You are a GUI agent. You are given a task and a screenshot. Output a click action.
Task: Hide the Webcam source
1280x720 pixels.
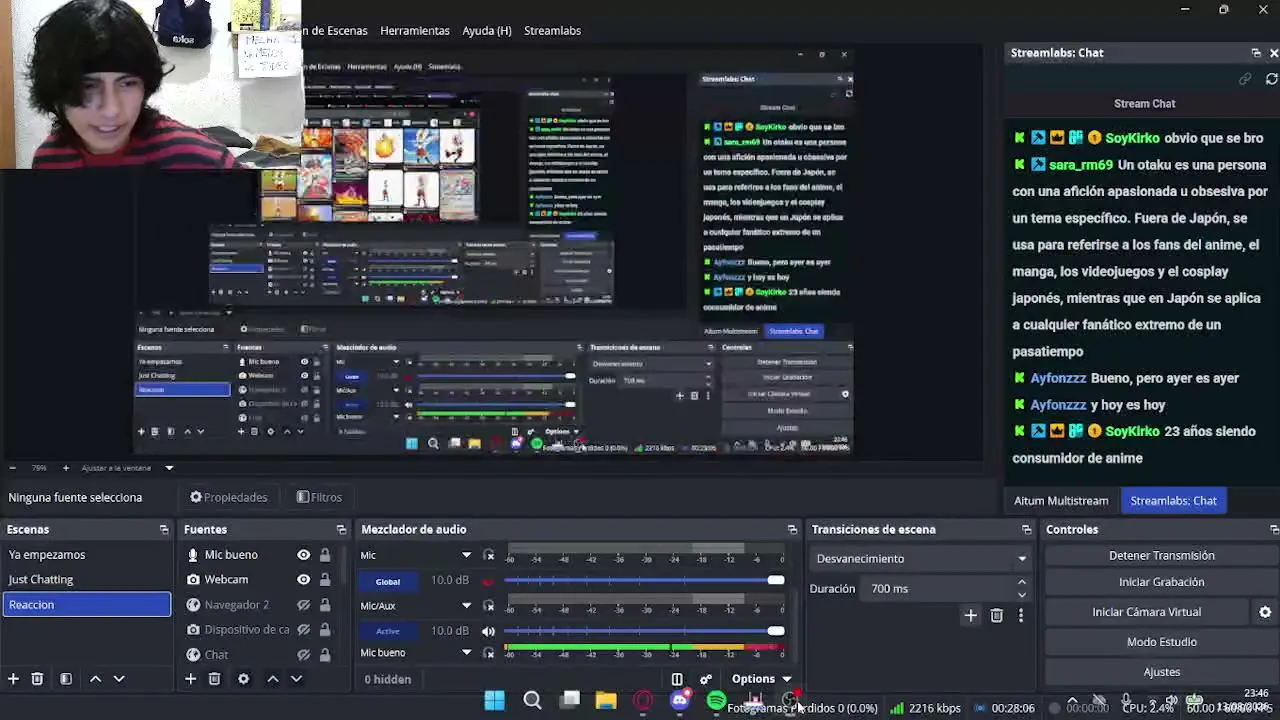[303, 580]
